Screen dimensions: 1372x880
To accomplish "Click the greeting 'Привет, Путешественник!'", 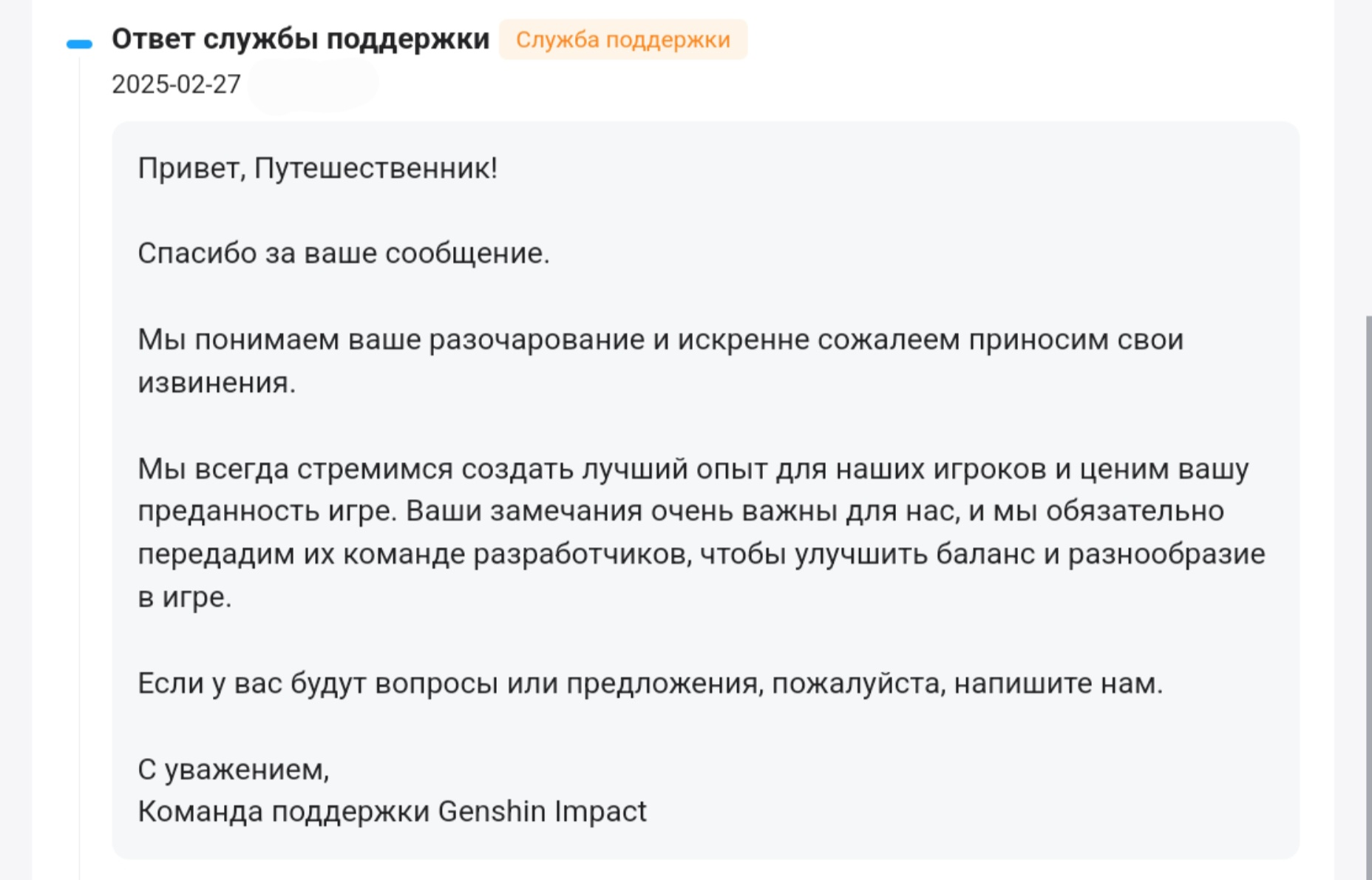I will pos(317,169).
